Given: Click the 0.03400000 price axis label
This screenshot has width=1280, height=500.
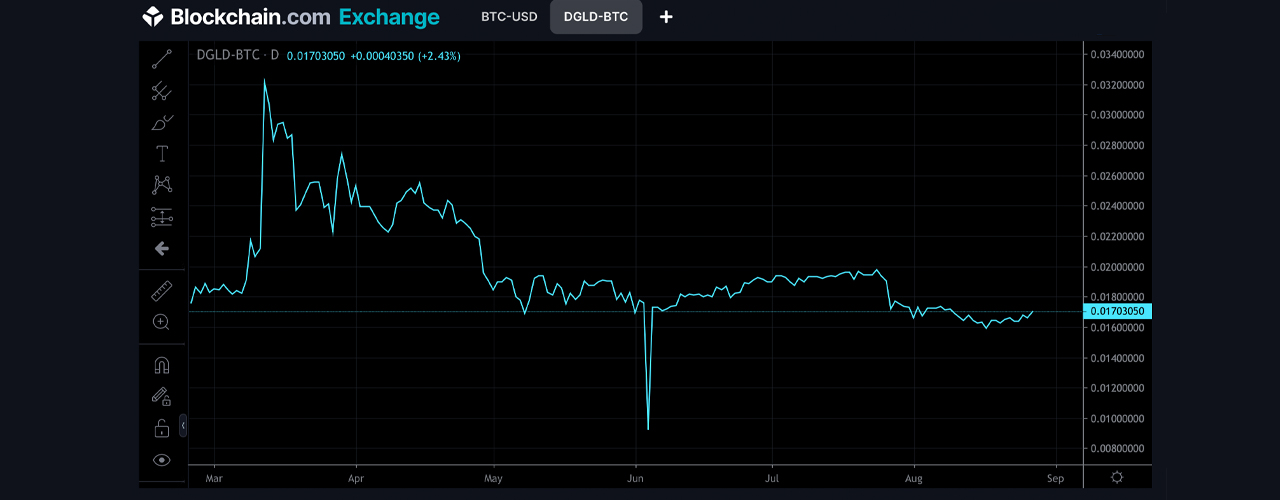Looking at the screenshot, I should (1117, 54).
